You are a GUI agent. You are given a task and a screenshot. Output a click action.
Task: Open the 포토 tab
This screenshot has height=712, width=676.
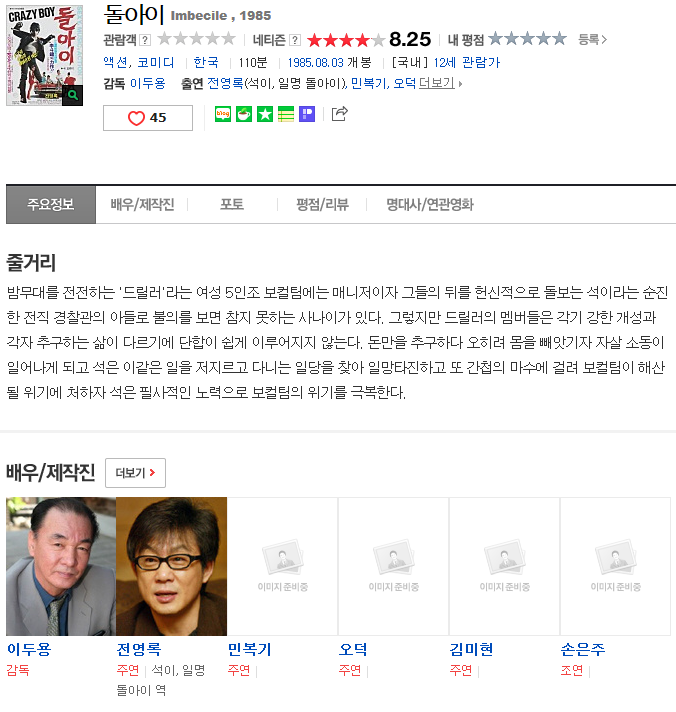232,204
